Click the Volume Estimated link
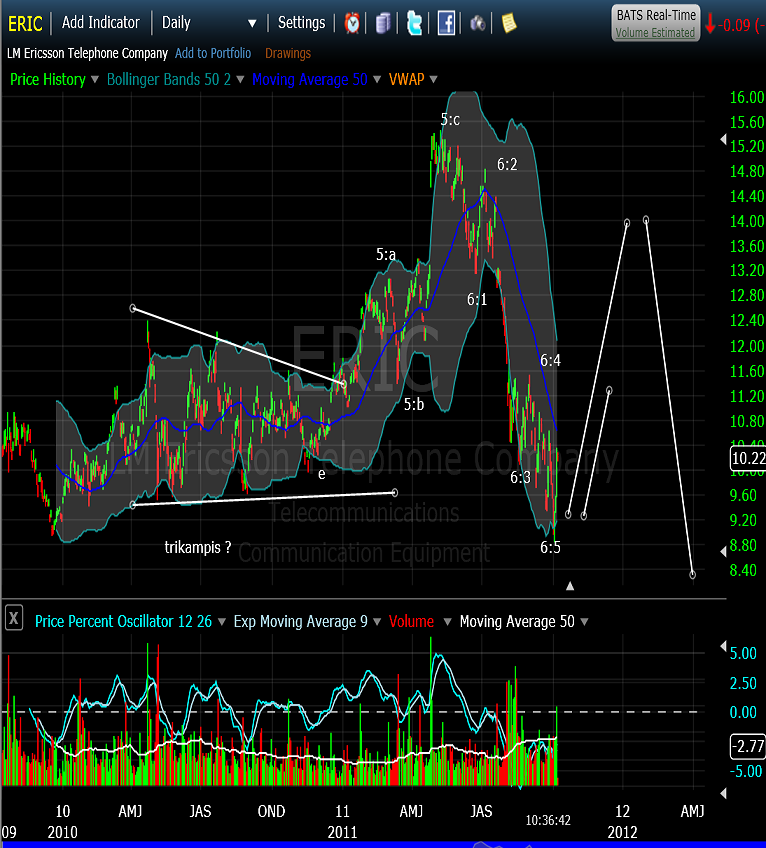The height and width of the screenshot is (848, 766). (655, 32)
